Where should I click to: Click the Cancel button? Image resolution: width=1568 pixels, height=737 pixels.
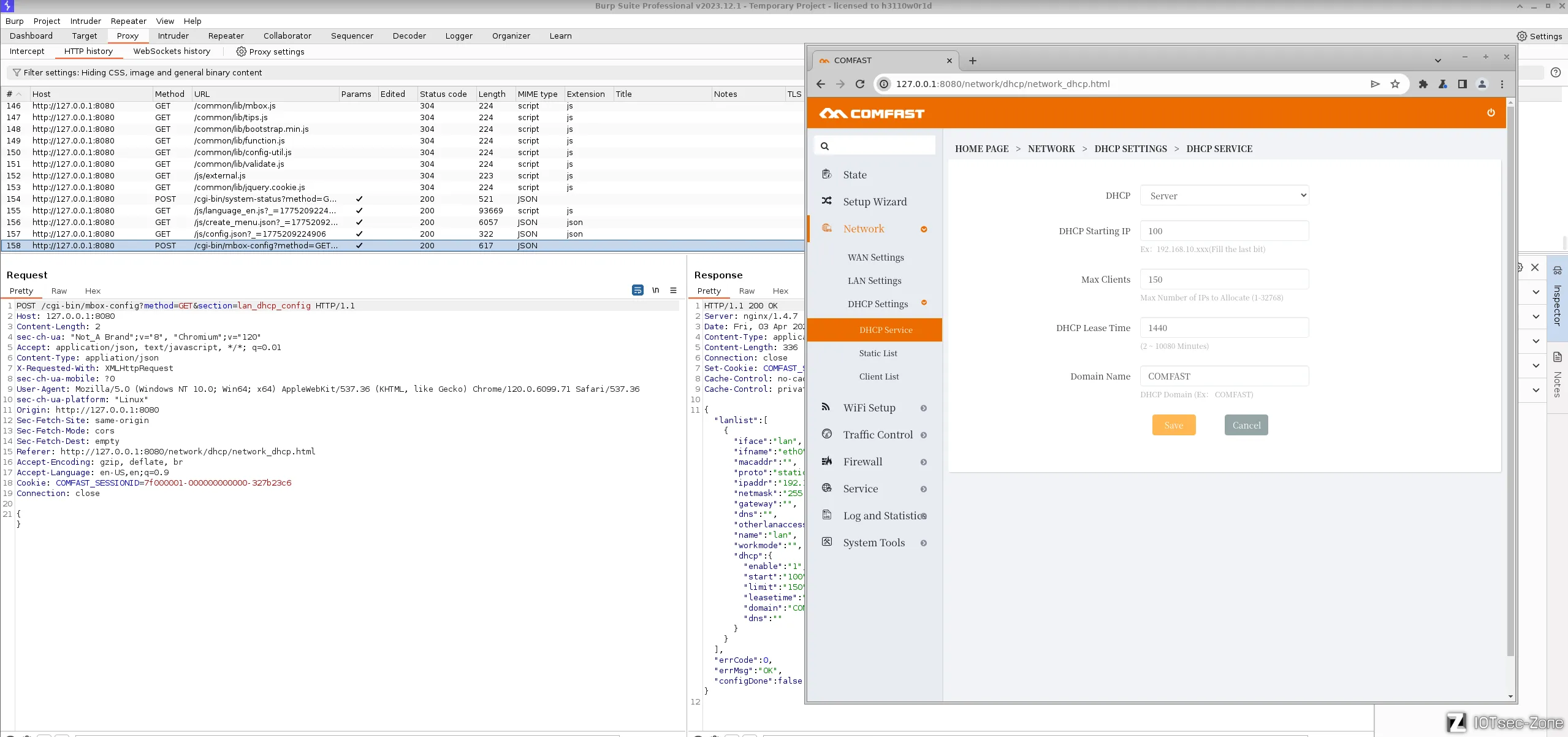(1246, 425)
